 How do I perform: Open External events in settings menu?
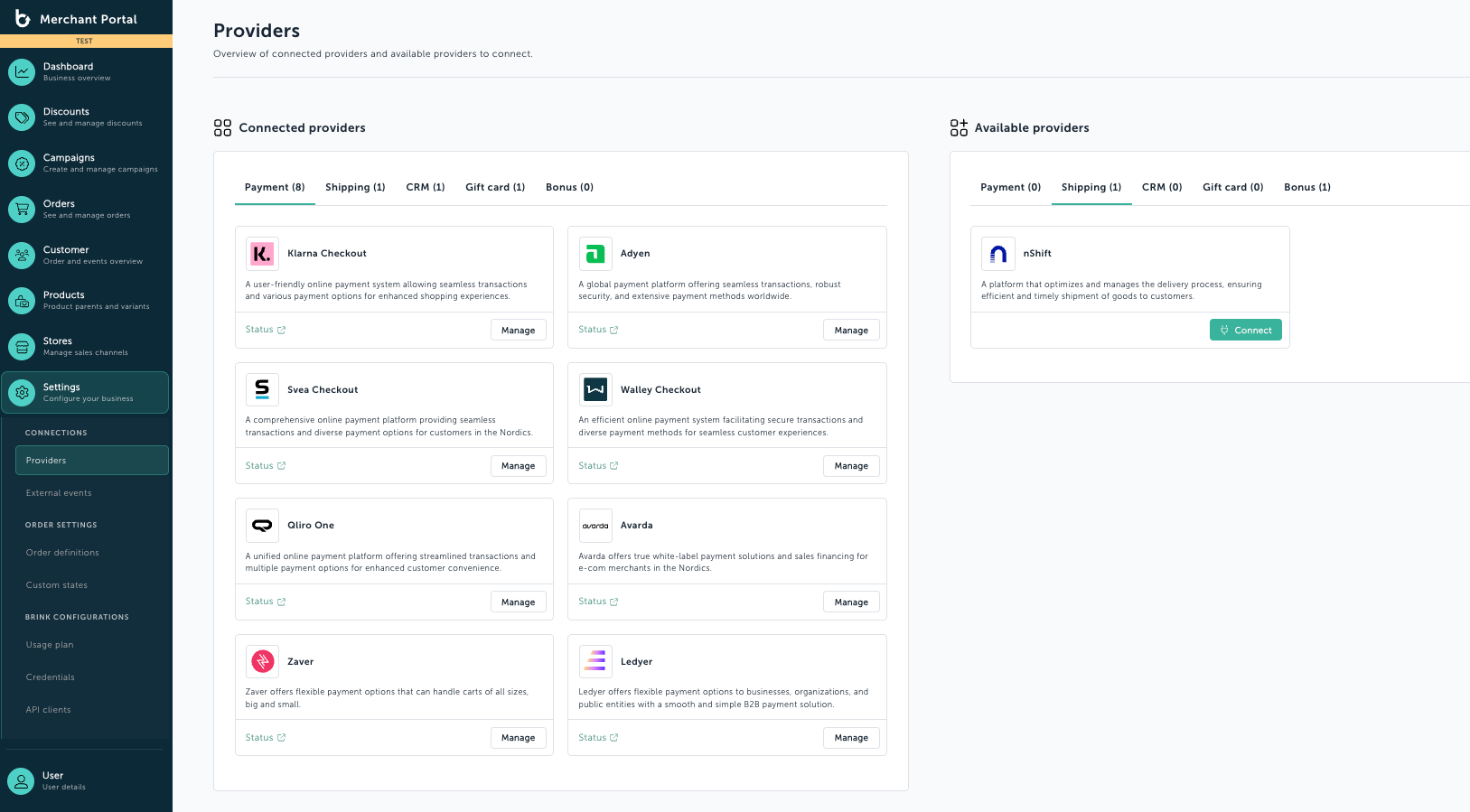59,493
